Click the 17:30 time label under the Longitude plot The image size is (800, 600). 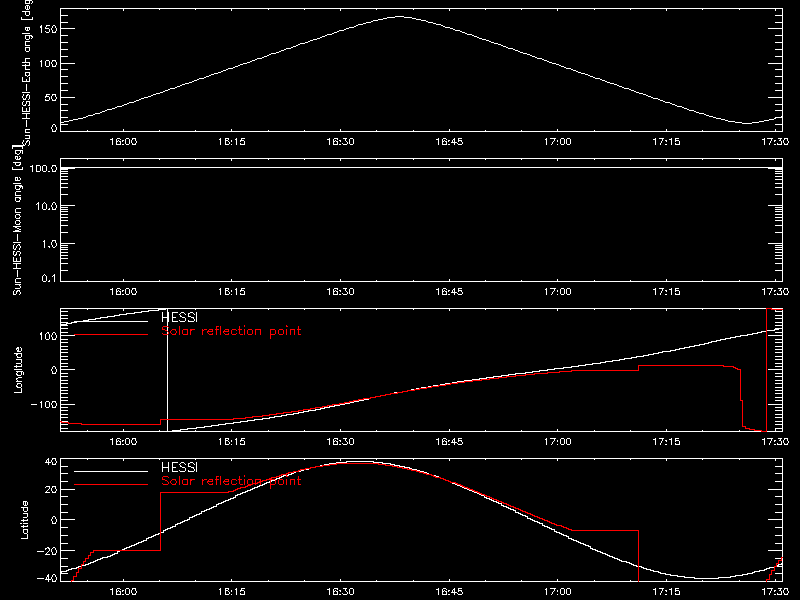coord(775,442)
